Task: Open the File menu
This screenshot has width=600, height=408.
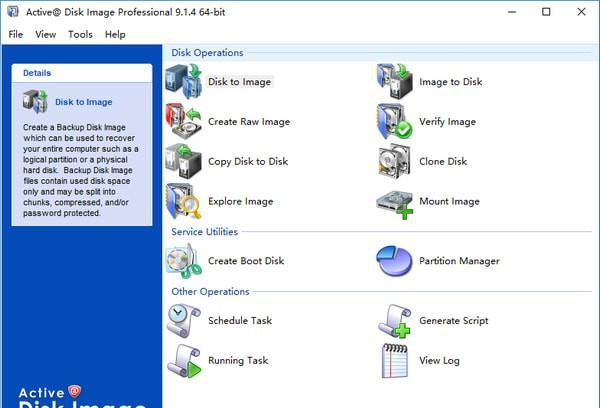Action: pyautogui.click(x=16, y=34)
